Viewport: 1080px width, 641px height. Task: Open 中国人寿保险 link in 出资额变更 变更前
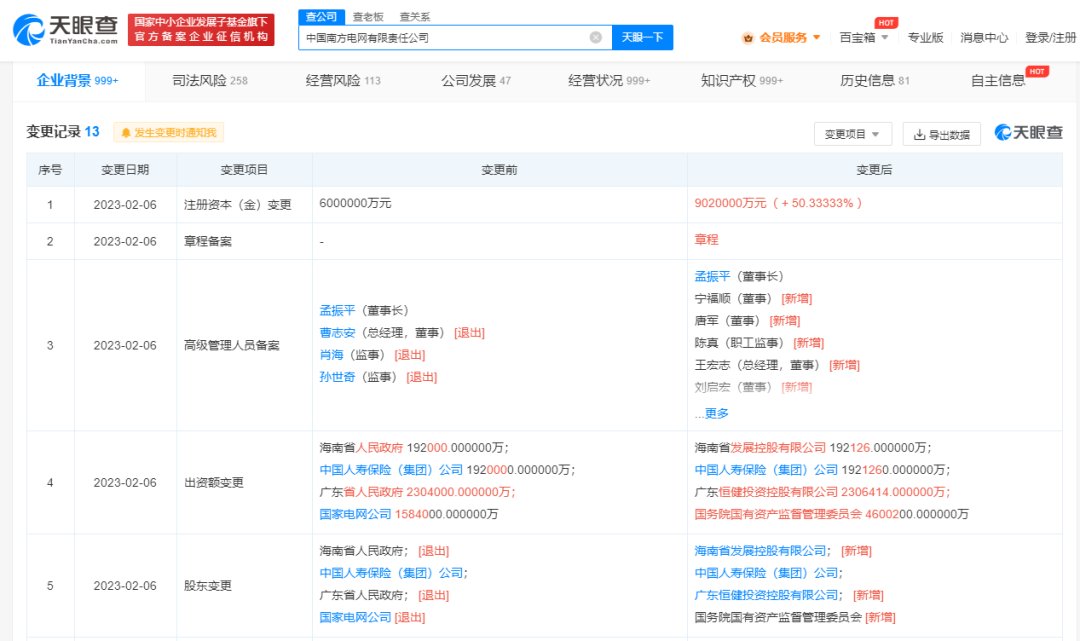click(x=391, y=470)
